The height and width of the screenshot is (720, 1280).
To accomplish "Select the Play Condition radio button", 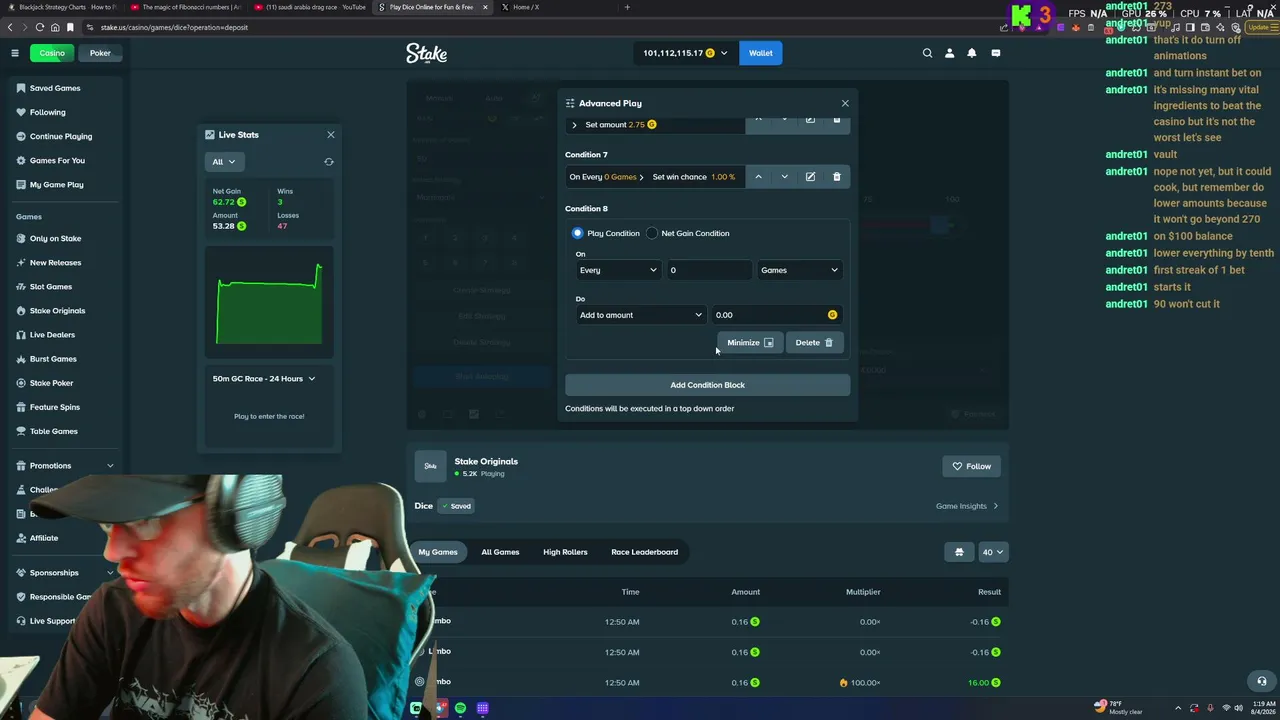I will pos(577,233).
